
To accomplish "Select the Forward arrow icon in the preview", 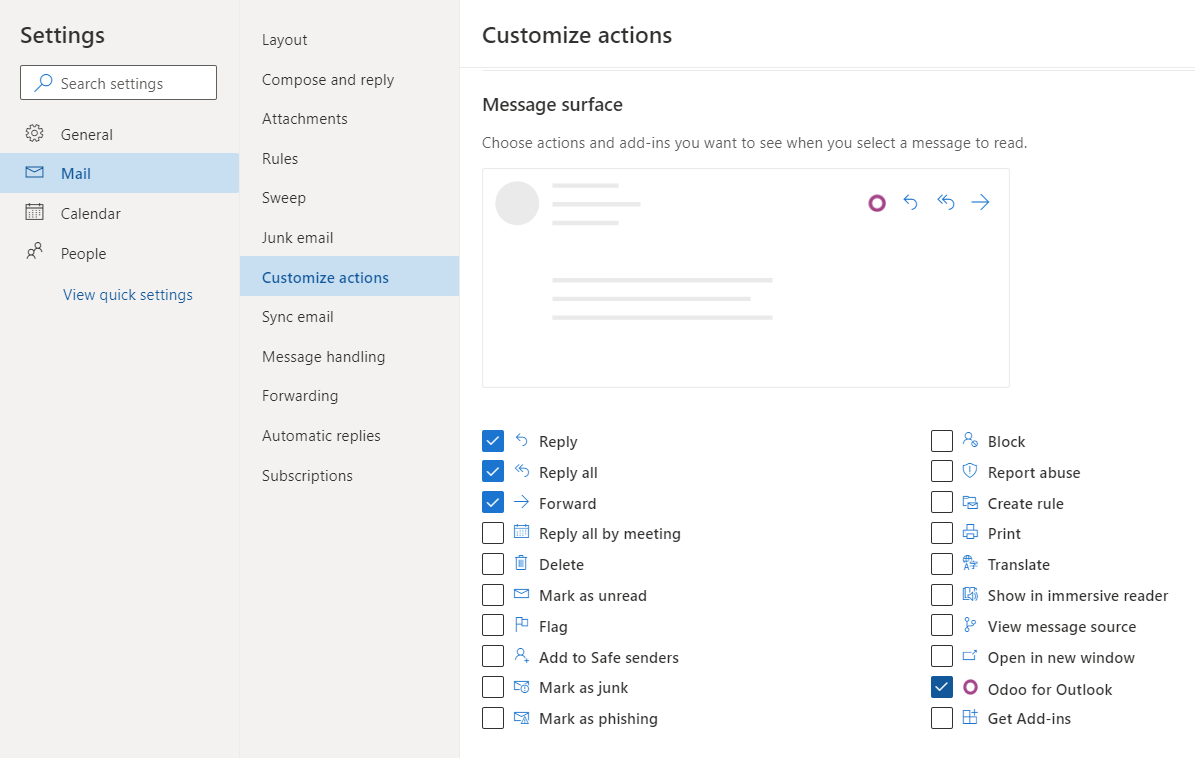I will 980,202.
